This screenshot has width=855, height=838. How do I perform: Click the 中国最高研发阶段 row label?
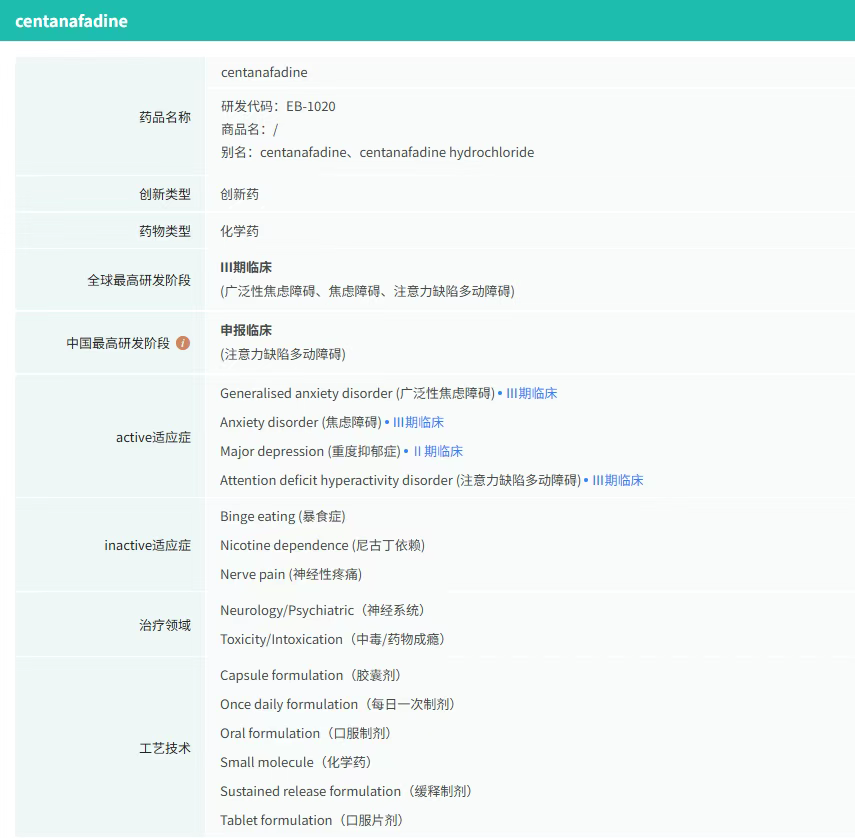(118, 343)
